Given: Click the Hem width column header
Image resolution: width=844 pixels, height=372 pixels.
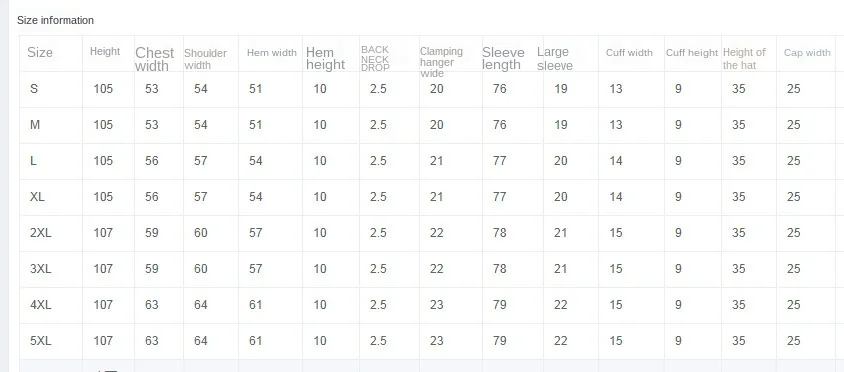Looking at the screenshot, I should [272, 53].
